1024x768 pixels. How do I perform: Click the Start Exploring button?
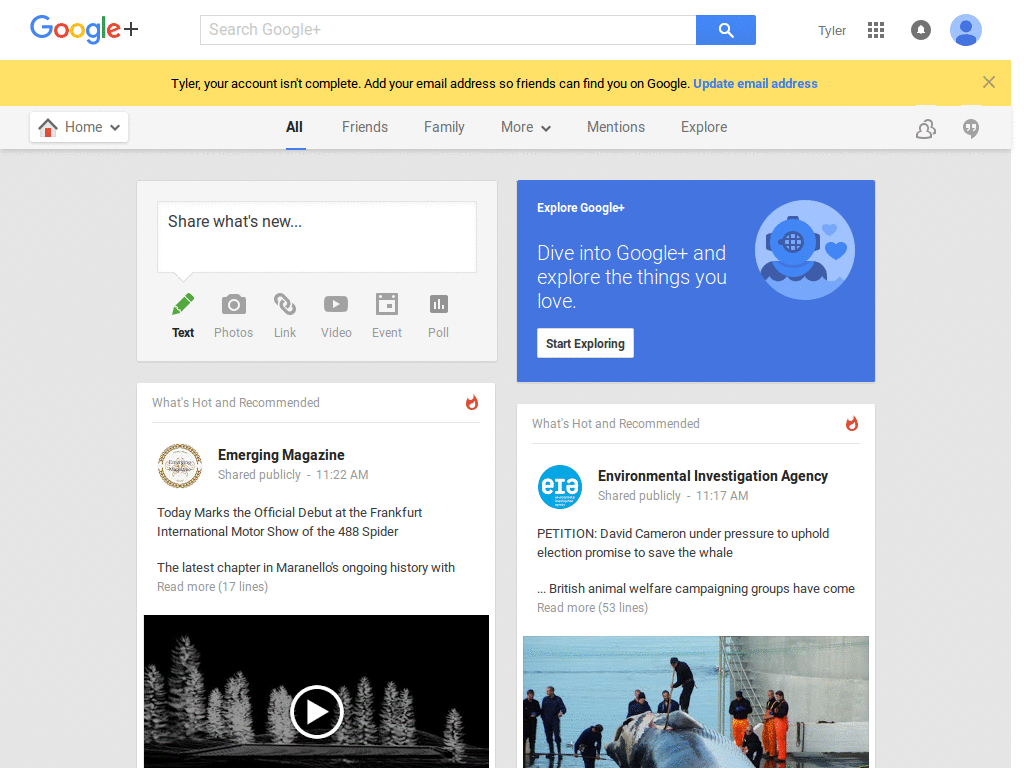585,343
